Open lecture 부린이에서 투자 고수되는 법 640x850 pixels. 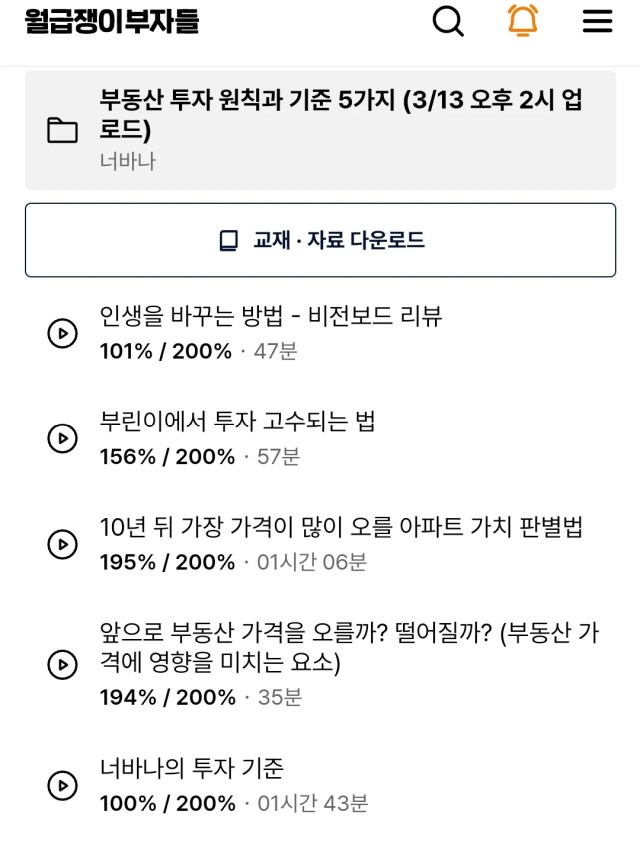237,421
